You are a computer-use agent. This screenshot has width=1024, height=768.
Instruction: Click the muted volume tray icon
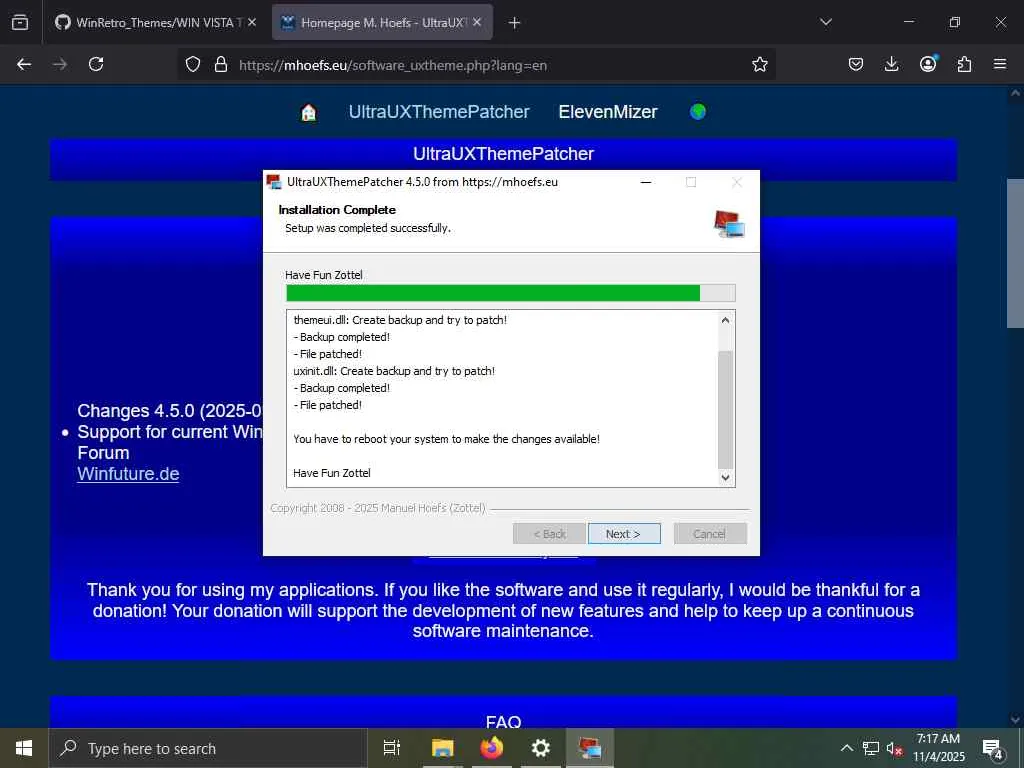[x=894, y=748]
